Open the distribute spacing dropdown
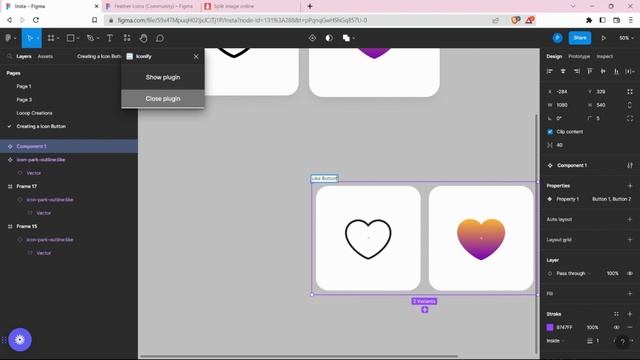 coord(630,71)
